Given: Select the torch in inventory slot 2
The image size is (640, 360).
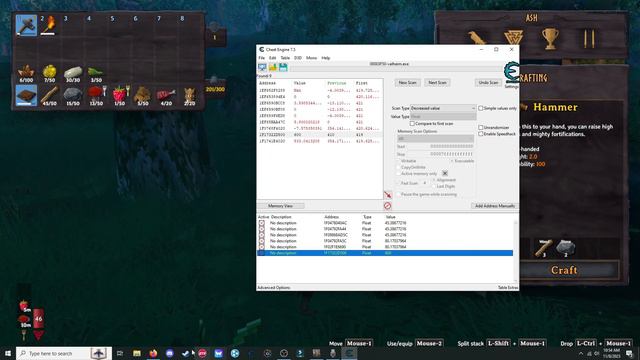Looking at the screenshot, I should [49, 25].
